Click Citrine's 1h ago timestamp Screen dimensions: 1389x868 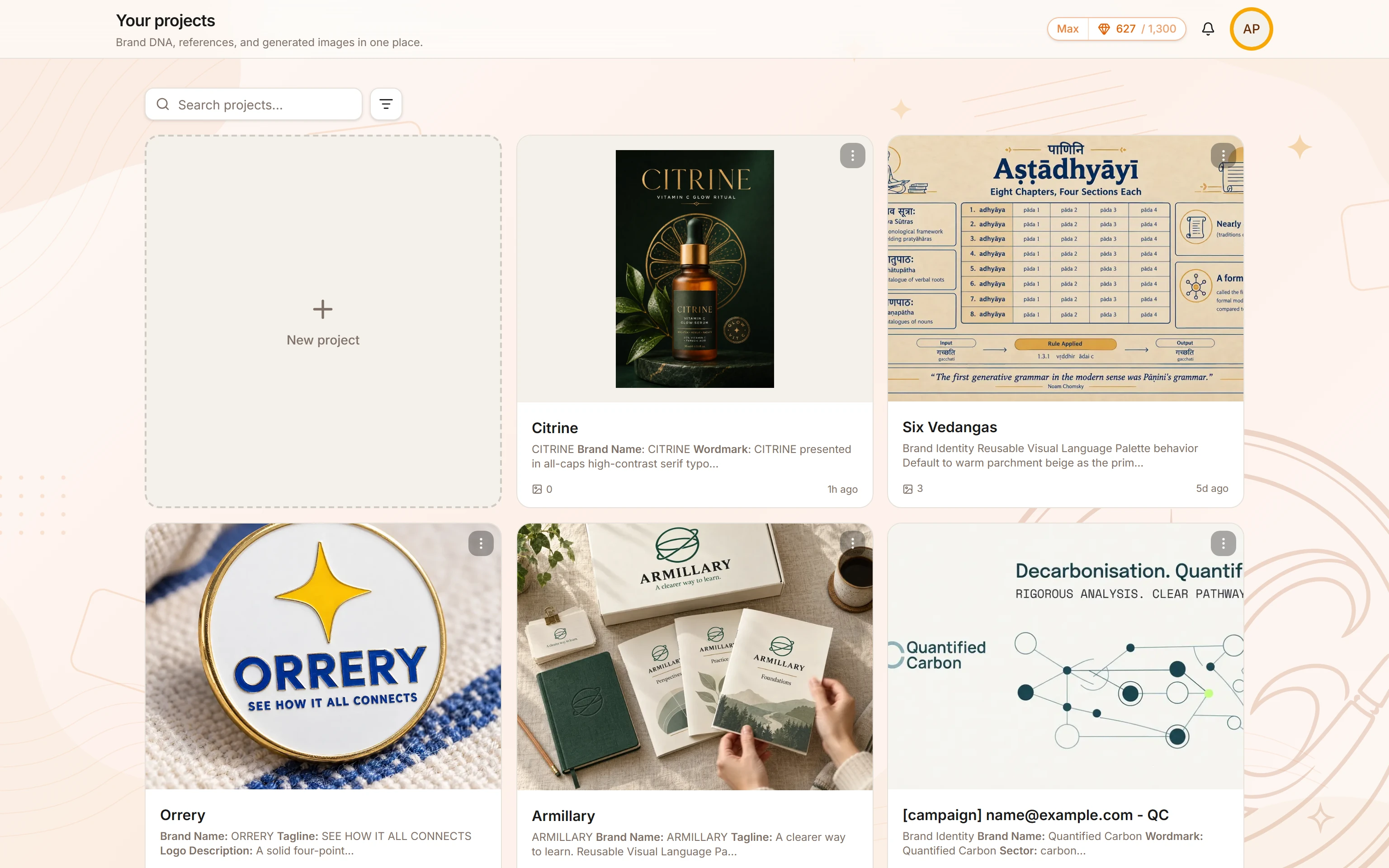(842, 489)
